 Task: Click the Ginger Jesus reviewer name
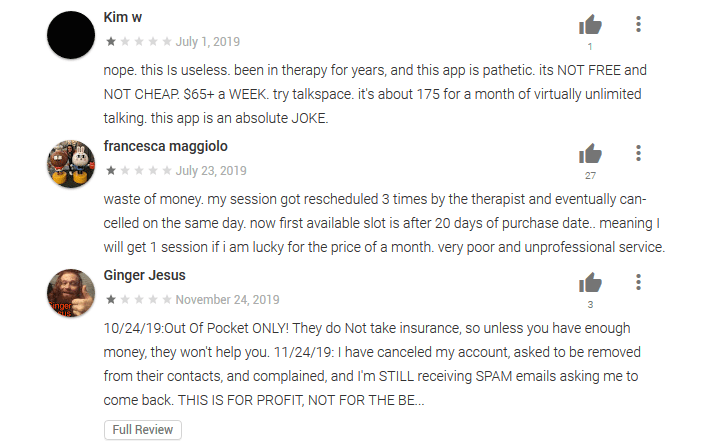144,276
